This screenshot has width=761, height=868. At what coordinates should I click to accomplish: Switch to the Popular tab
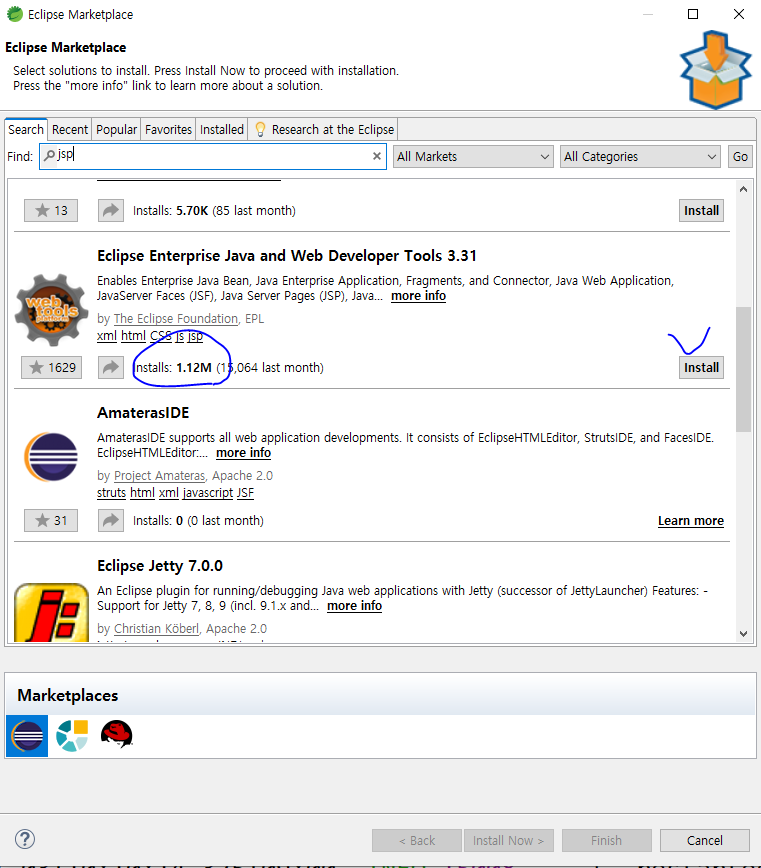(x=116, y=130)
